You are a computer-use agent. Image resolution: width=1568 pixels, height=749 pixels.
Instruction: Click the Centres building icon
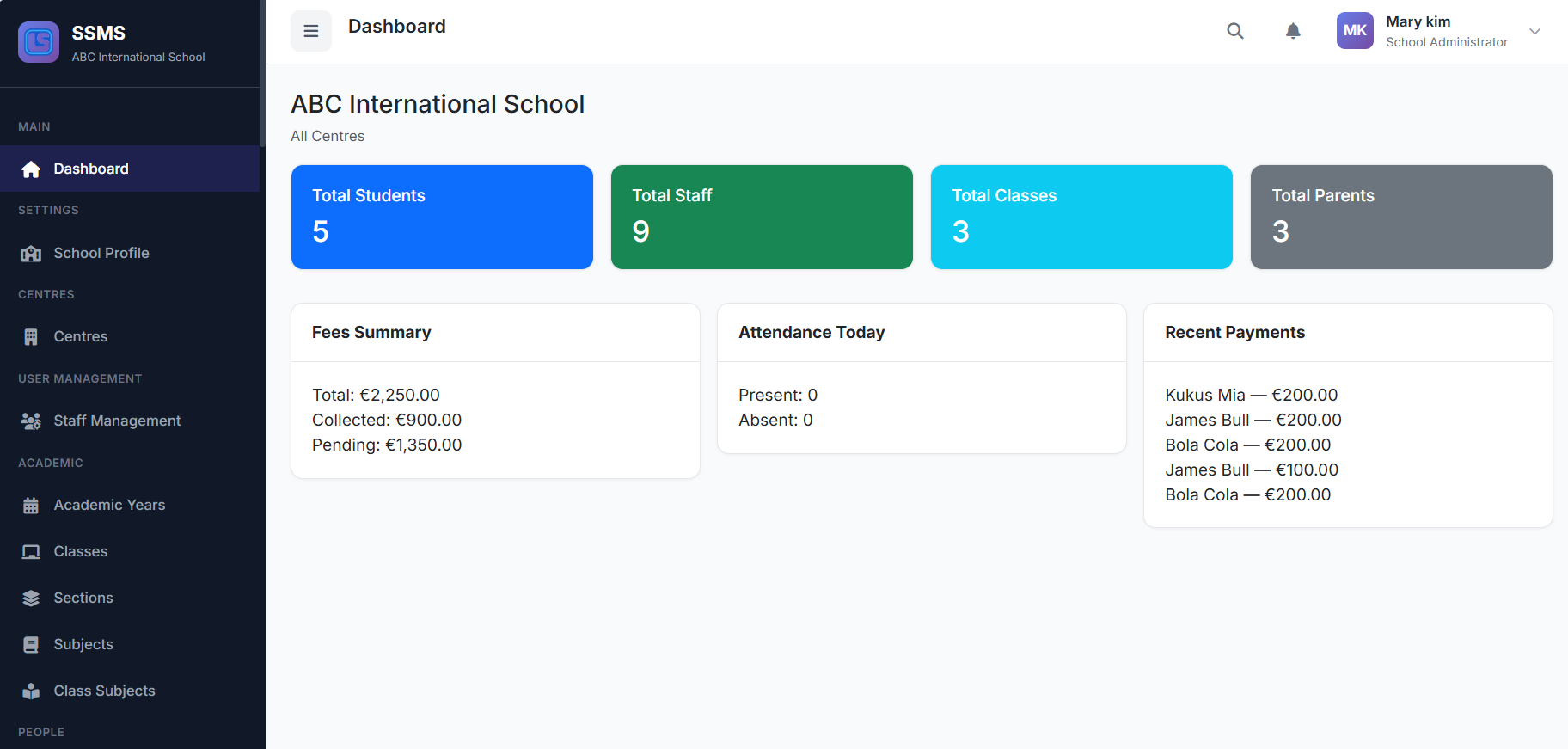coord(31,337)
